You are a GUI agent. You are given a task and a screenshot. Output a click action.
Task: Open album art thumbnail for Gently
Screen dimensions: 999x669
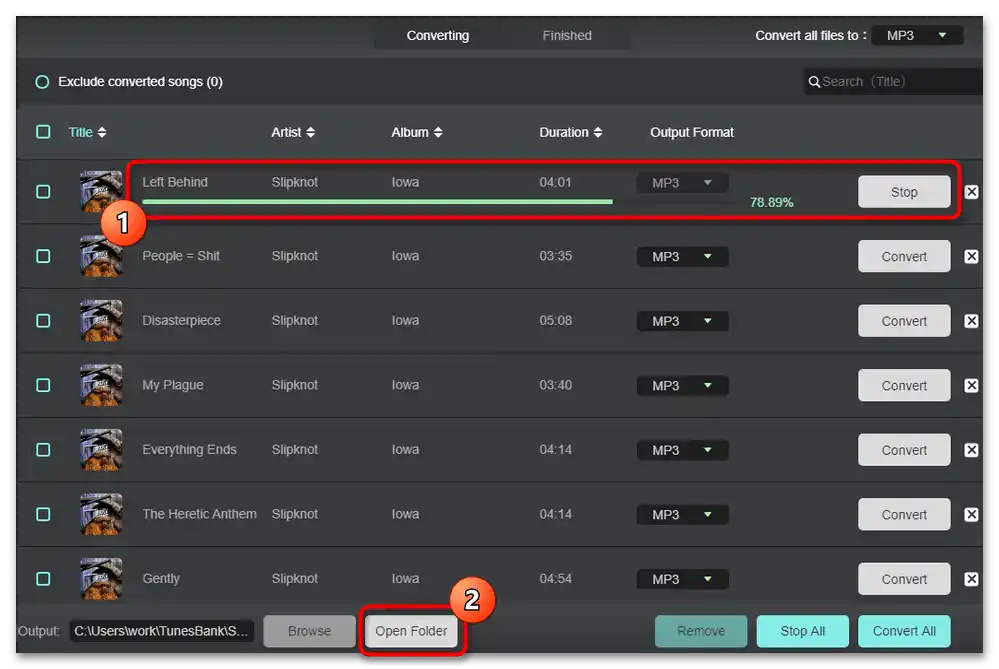point(101,579)
